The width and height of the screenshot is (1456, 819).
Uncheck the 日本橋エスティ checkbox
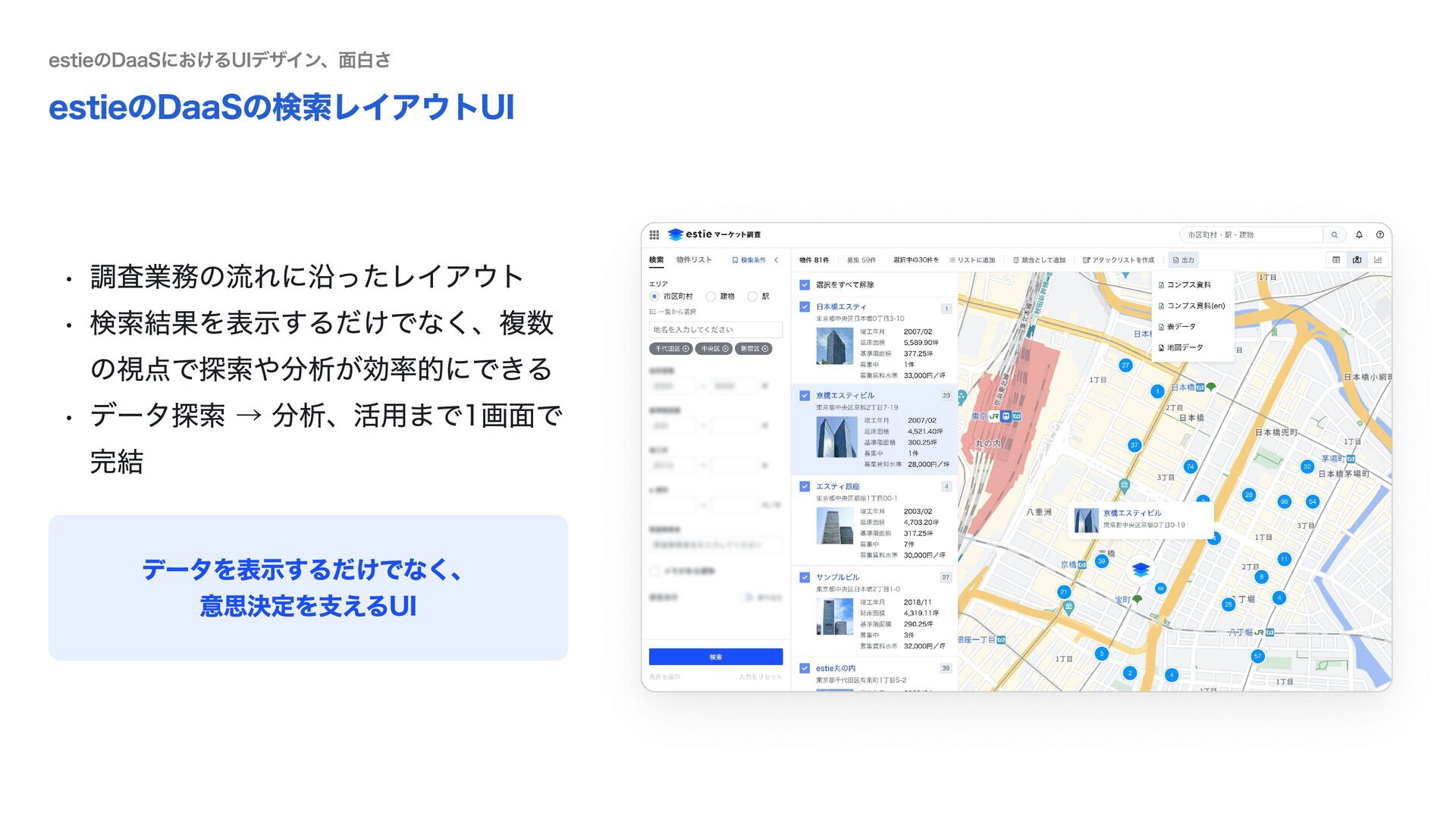[805, 307]
